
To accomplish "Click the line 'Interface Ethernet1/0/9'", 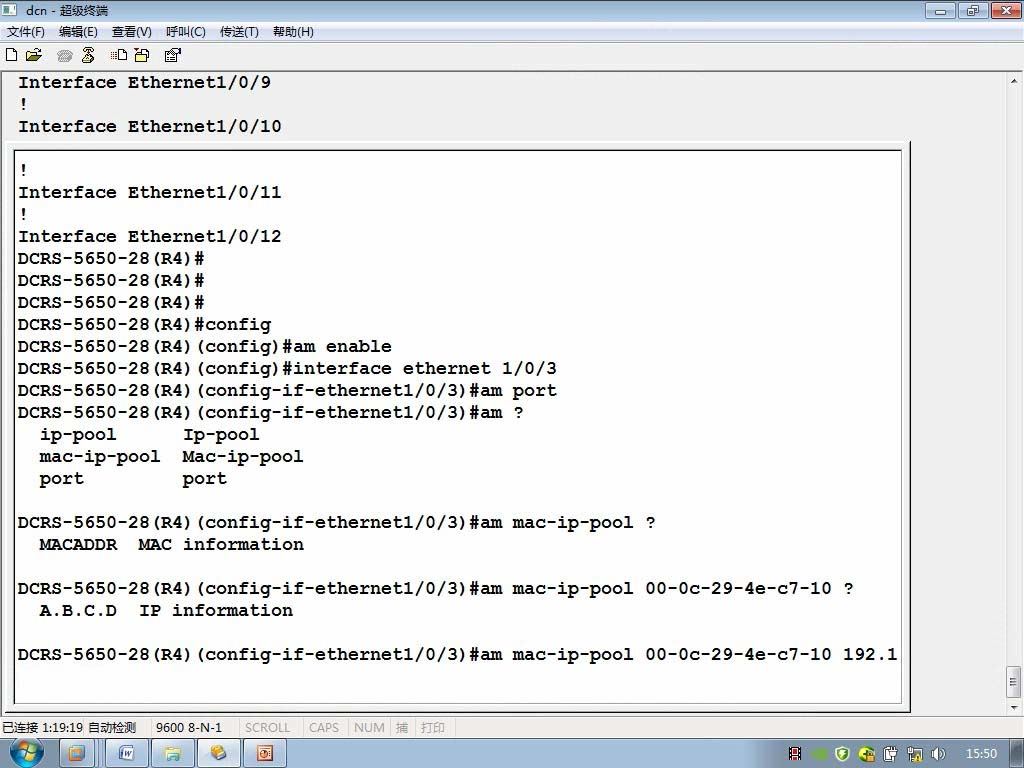I will point(144,82).
